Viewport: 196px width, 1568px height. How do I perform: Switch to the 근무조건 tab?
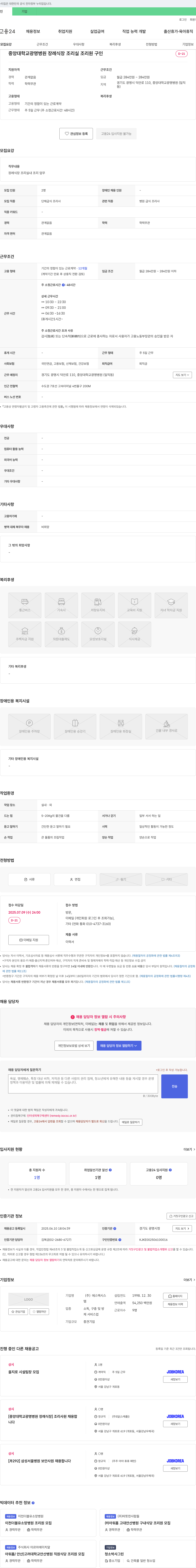42,44
